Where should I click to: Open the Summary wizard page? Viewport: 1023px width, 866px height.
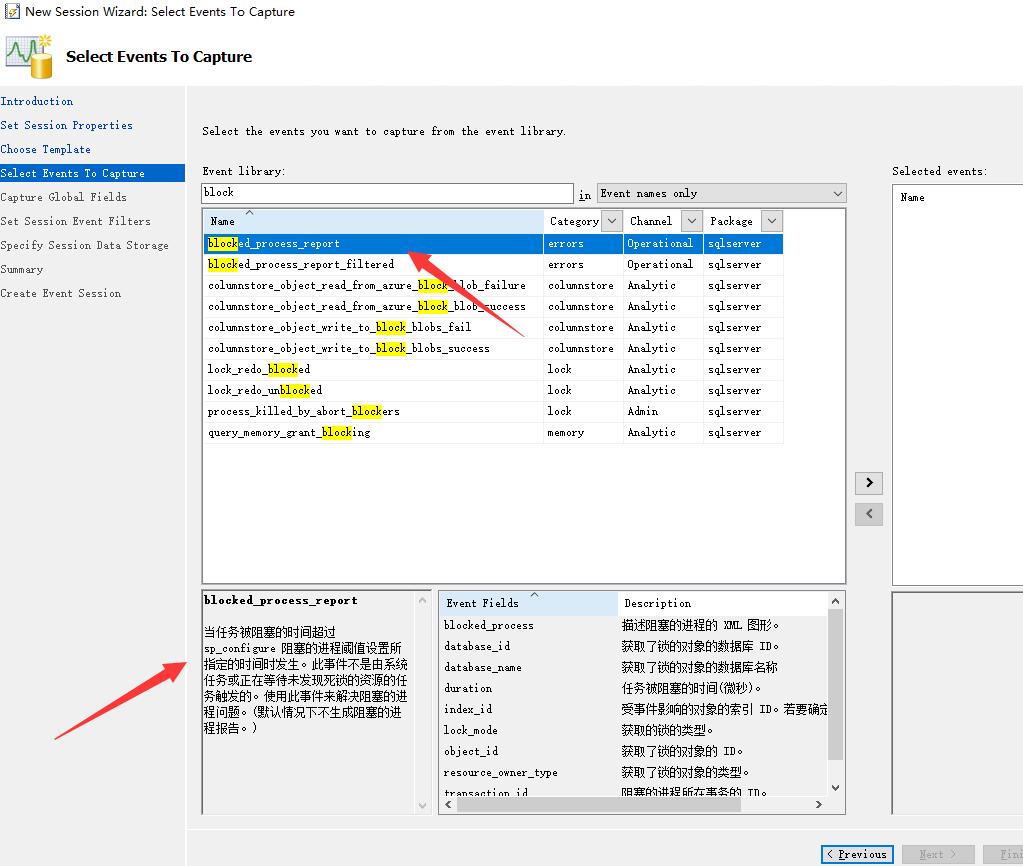(x=22, y=270)
